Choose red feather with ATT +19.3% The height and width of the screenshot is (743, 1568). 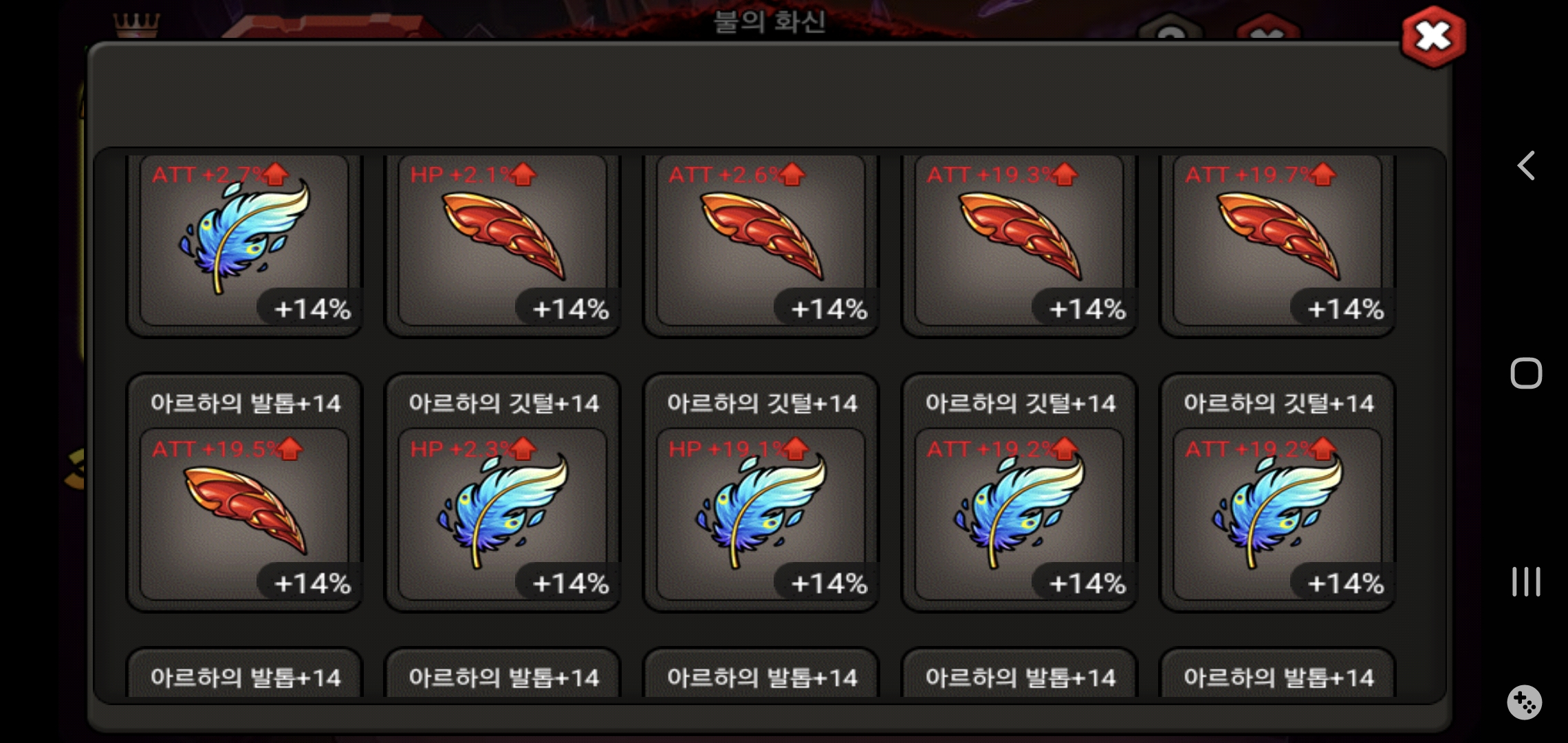(x=1019, y=240)
